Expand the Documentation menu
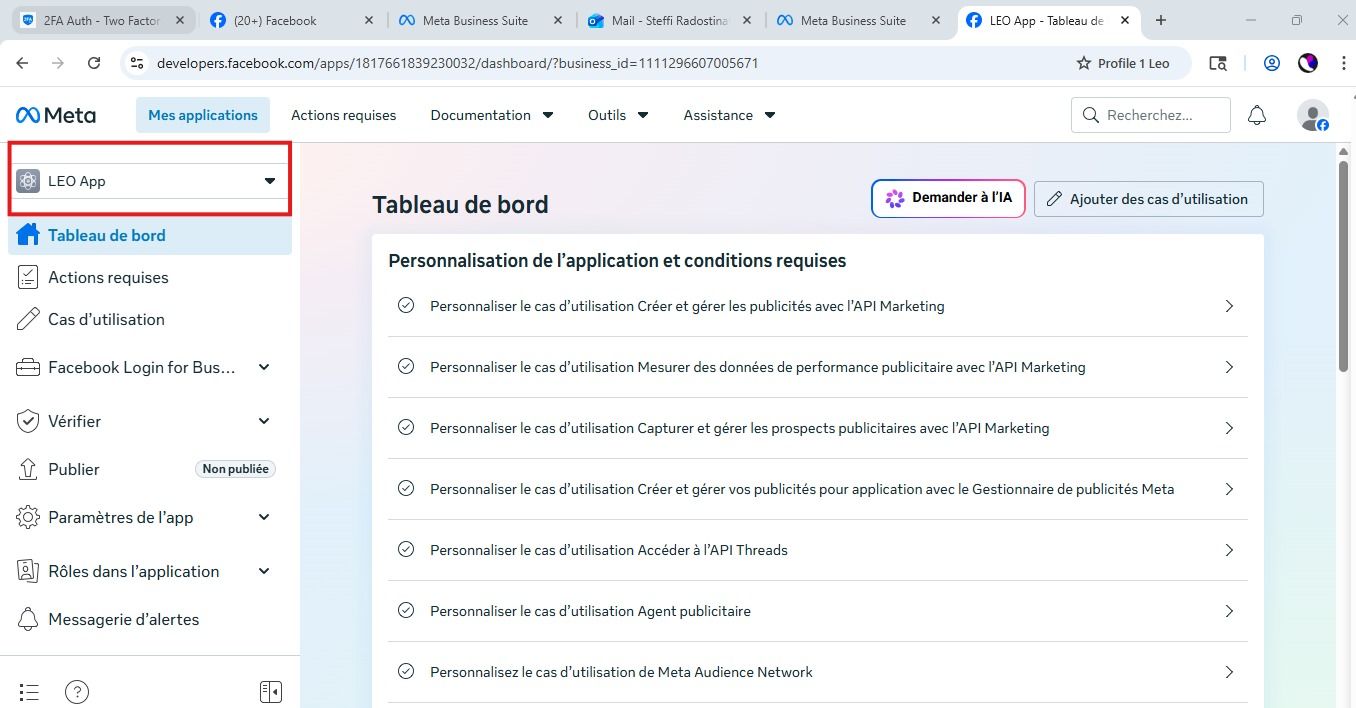The image size is (1356, 708). (492, 115)
